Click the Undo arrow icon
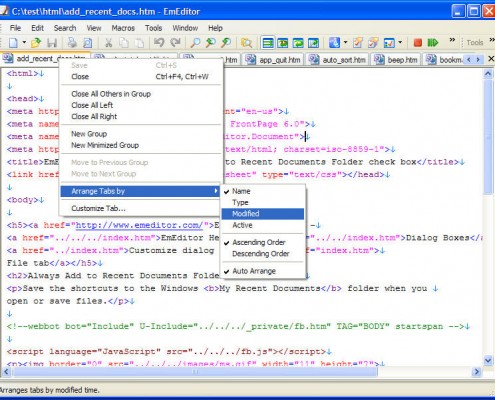Viewport: 495px width, 400px height. [159, 43]
